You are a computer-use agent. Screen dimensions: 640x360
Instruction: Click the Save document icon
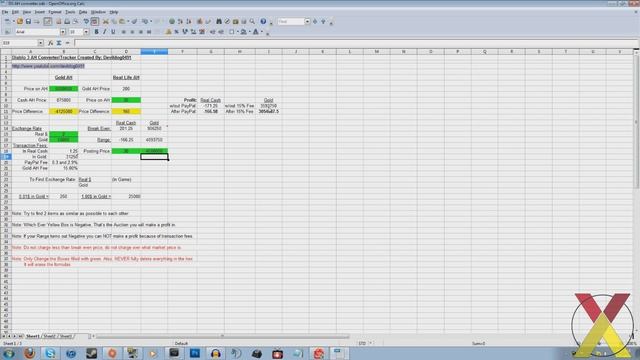pyautogui.click(x=28, y=21)
